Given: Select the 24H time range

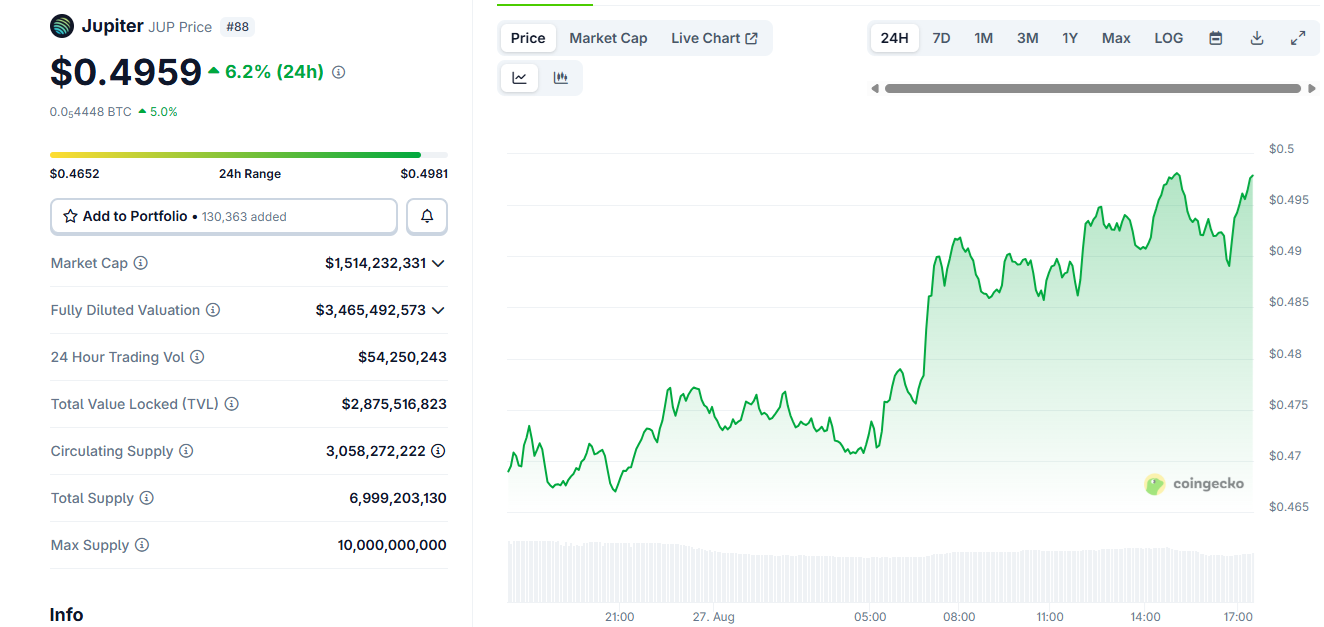Looking at the screenshot, I should (x=894, y=38).
